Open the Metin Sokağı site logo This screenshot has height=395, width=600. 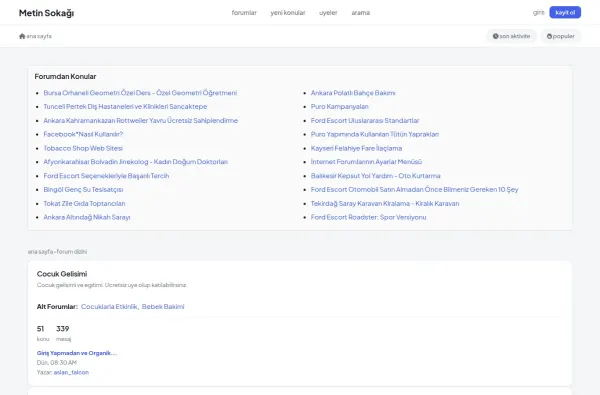[46, 13]
